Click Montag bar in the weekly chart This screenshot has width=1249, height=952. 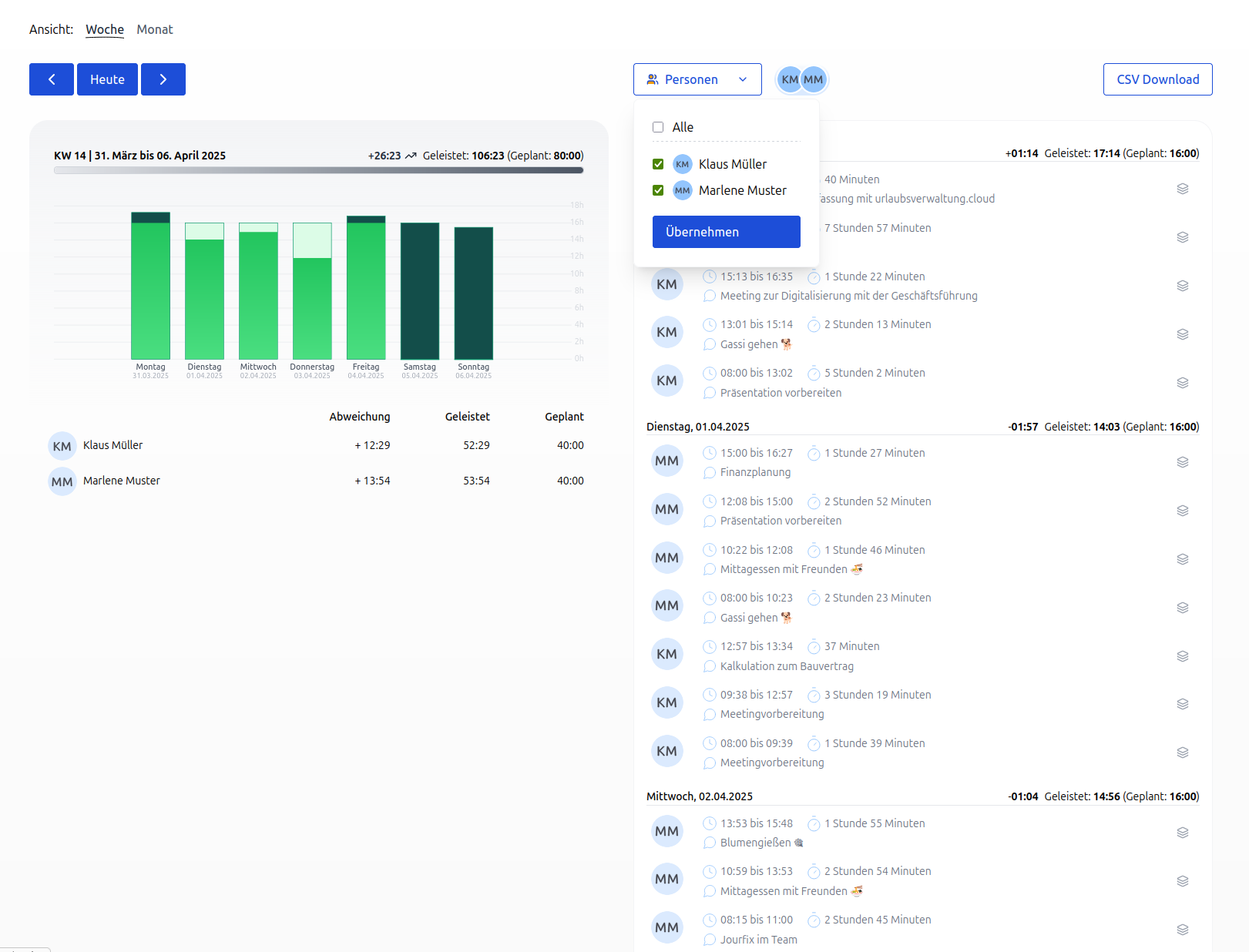point(150,286)
